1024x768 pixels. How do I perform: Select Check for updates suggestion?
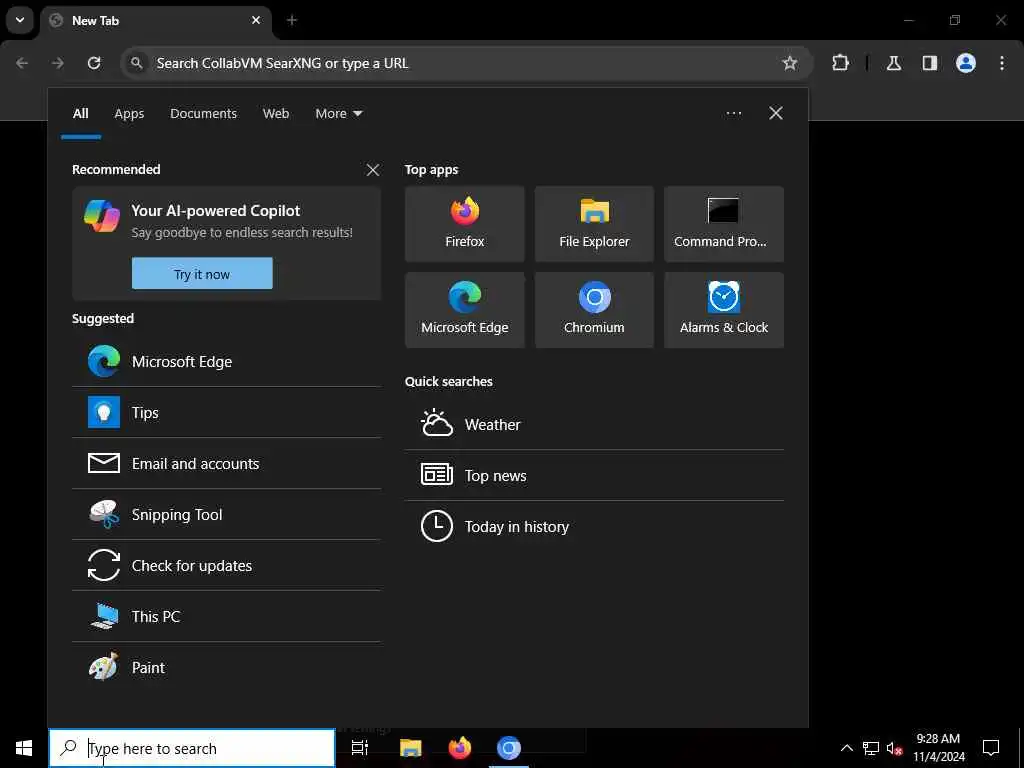[x=227, y=566]
